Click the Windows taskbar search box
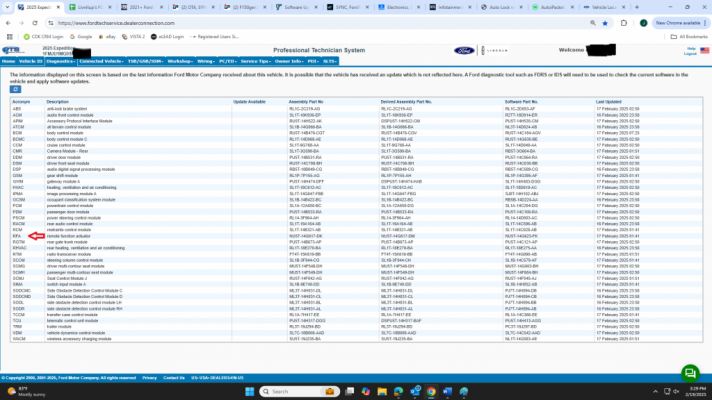The width and height of the screenshot is (712, 400). point(299,391)
